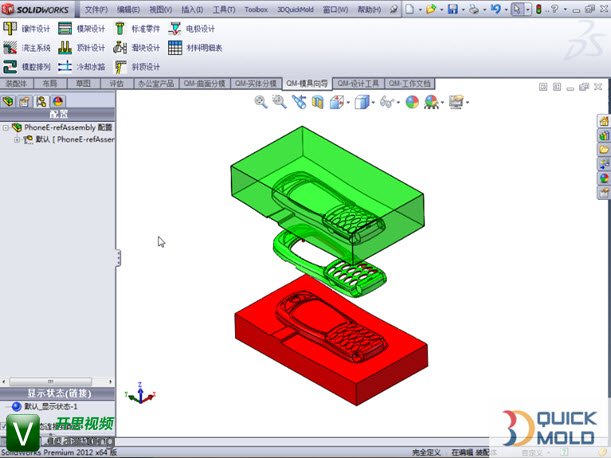Toggle the Section View icon

click(318, 102)
